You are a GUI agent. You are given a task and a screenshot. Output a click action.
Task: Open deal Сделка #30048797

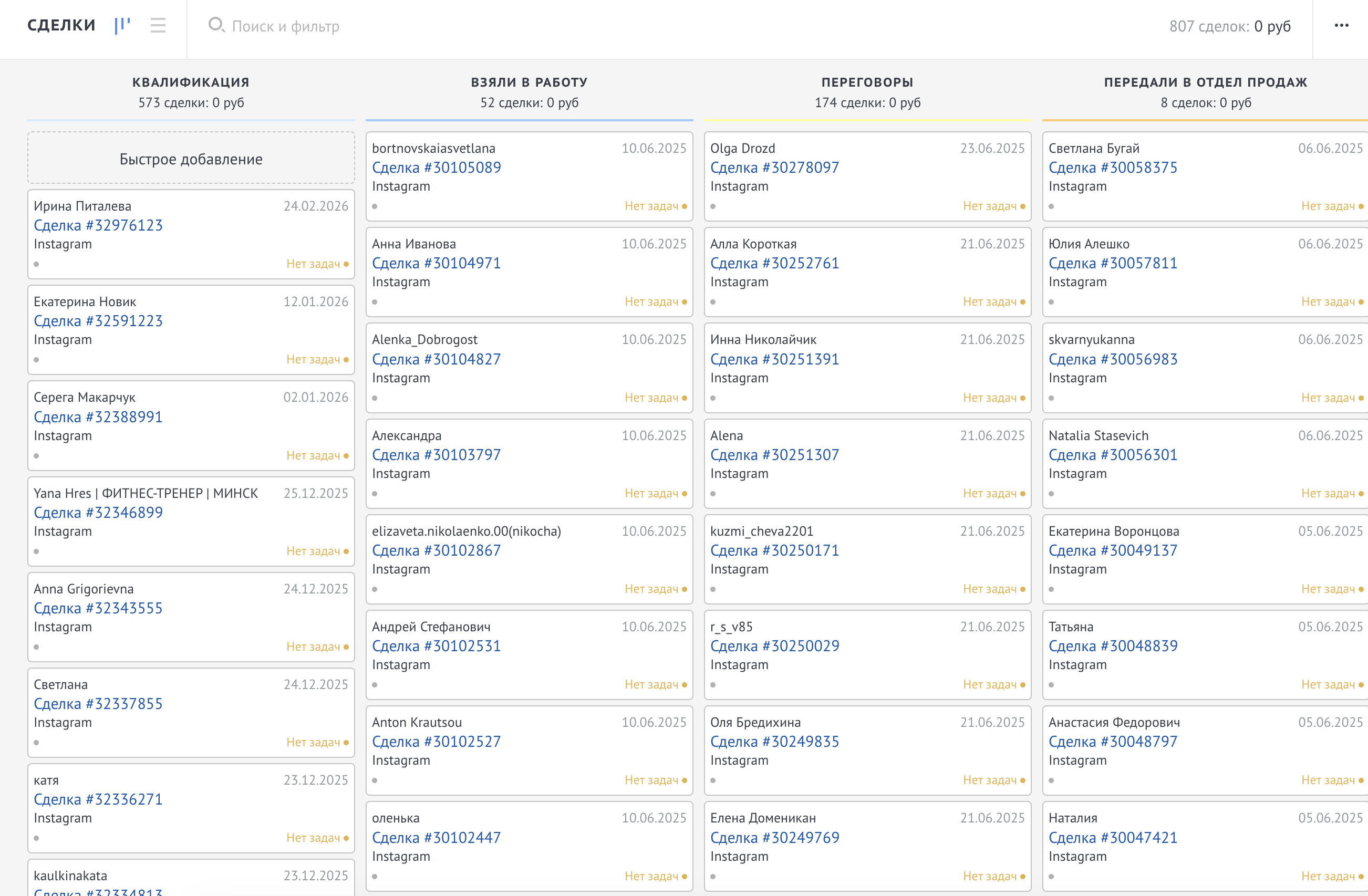point(1113,742)
